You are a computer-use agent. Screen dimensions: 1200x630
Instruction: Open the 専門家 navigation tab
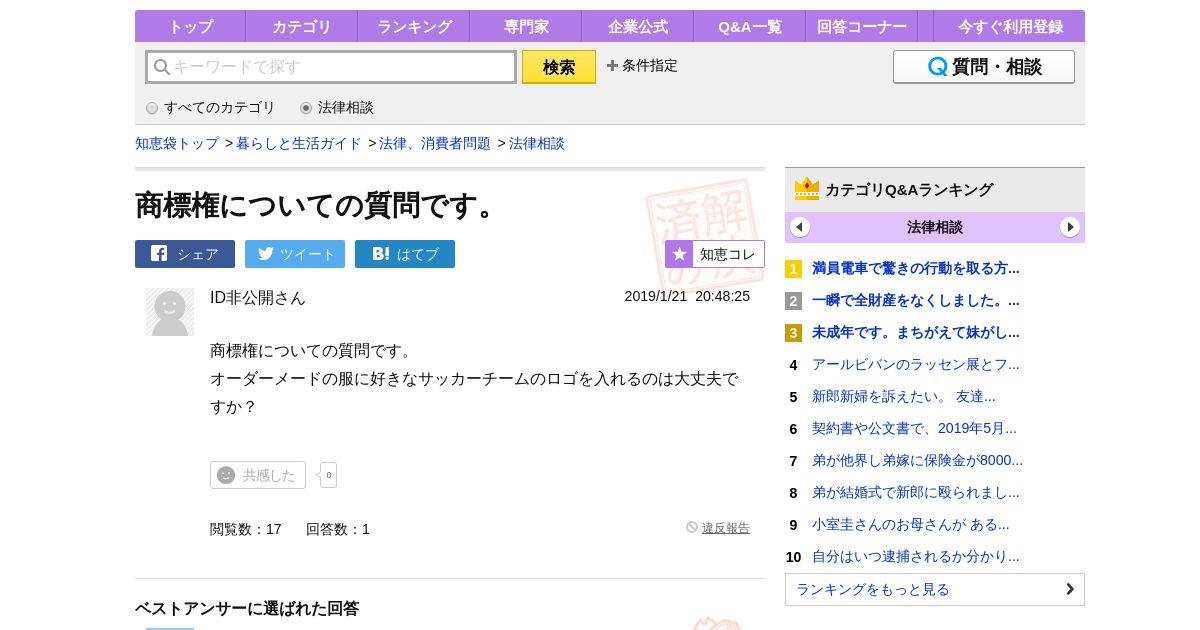pos(526,27)
